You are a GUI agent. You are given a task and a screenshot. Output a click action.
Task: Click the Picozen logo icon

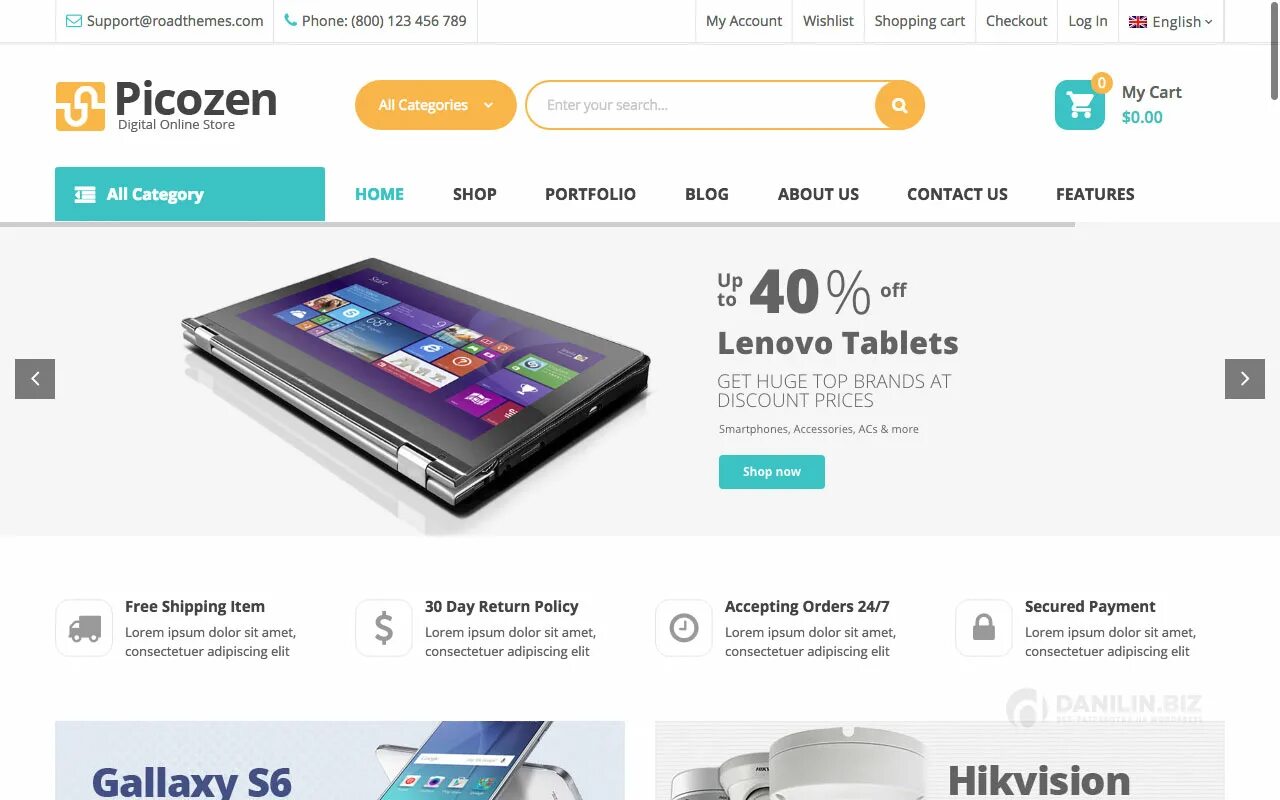click(x=80, y=106)
